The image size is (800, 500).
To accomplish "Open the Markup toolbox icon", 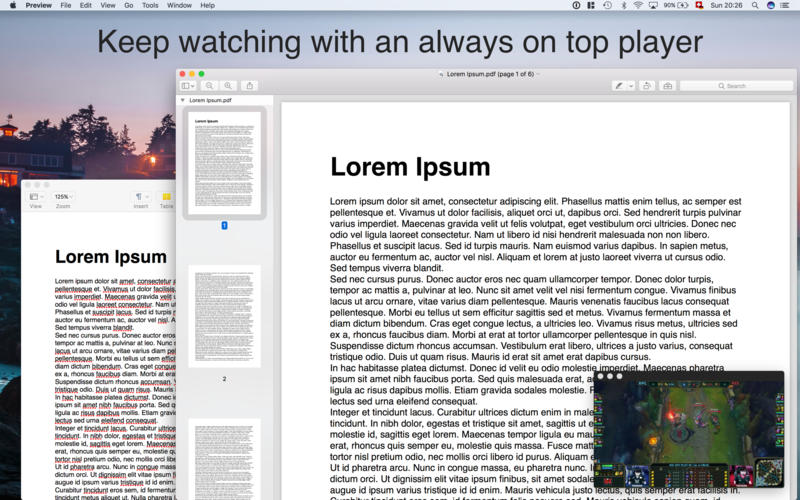I will pos(668,86).
